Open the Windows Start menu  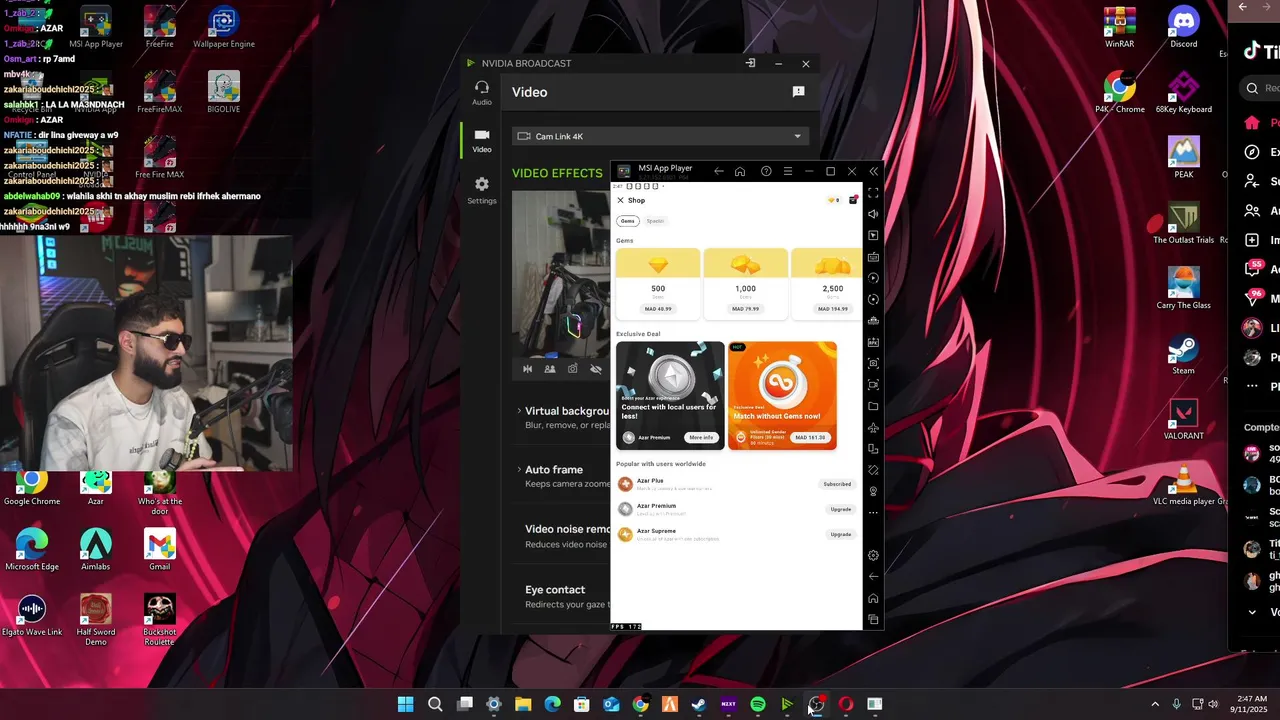pos(405,704)
